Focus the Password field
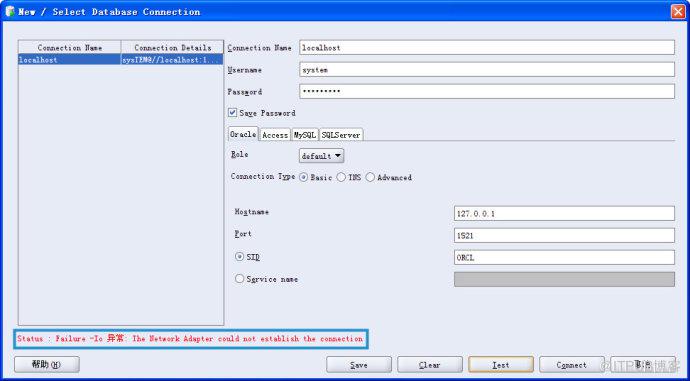The width and height of the screenshot is (690, 381). click(487, 92)
